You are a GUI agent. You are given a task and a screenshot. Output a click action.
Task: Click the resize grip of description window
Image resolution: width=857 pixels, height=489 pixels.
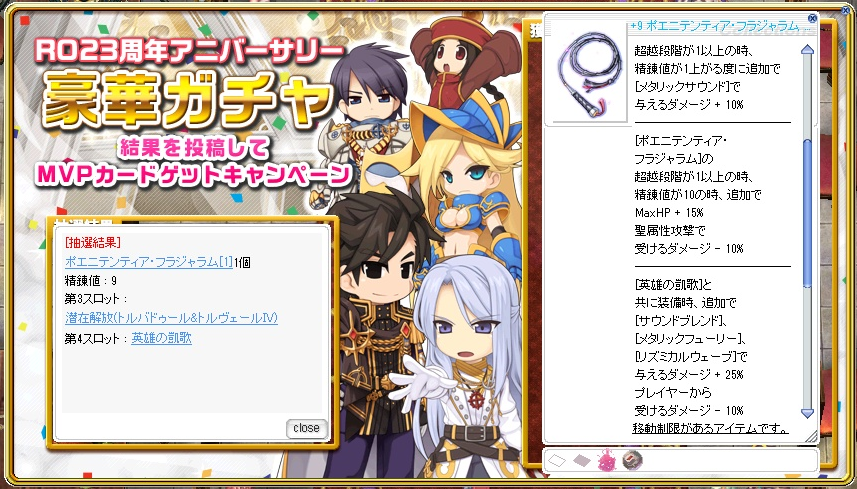(812, 435)
